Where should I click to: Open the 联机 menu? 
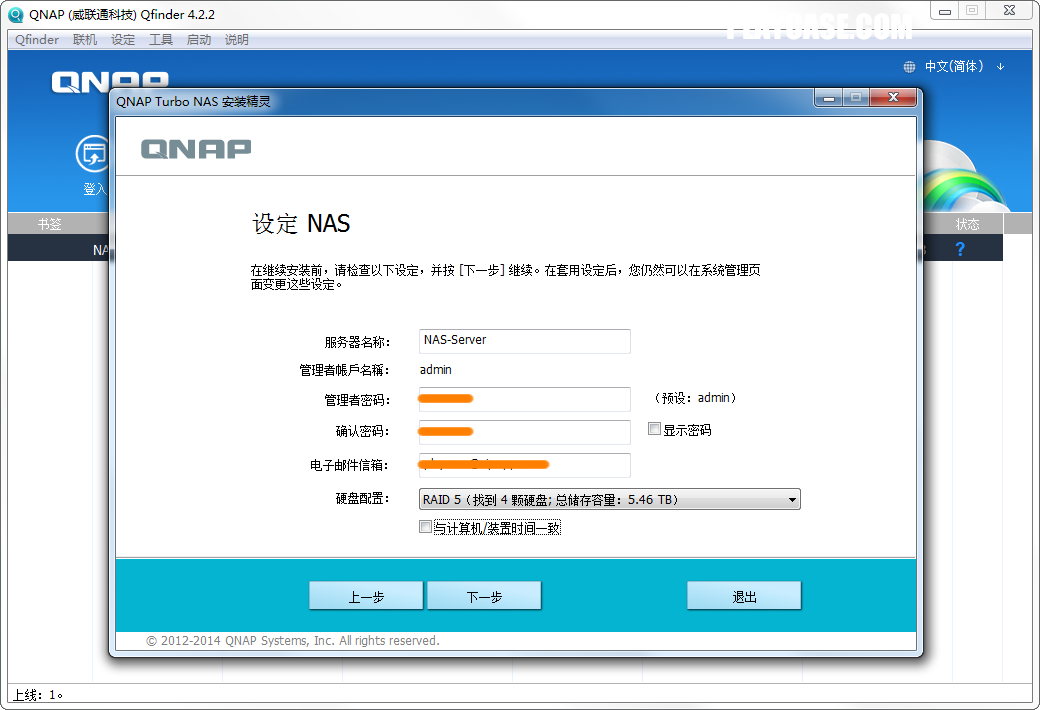[85, 40]
